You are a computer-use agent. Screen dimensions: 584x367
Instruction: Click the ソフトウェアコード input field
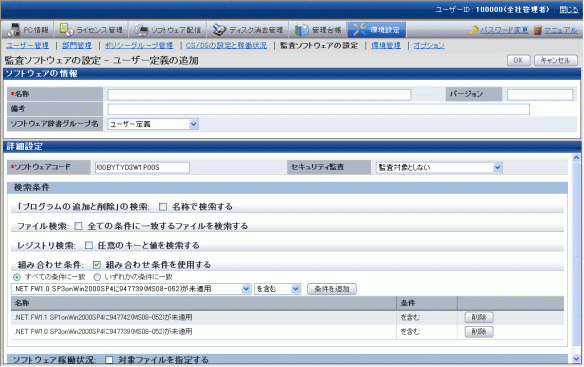pyautogui.click(x=142, y=168)
